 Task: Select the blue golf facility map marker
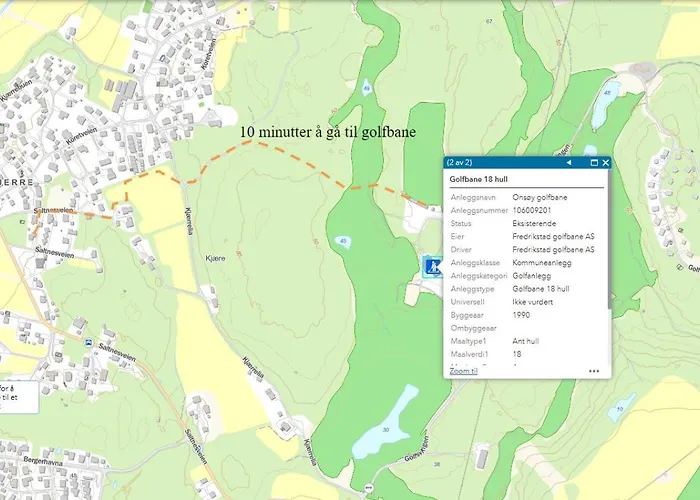click(432, 267)
